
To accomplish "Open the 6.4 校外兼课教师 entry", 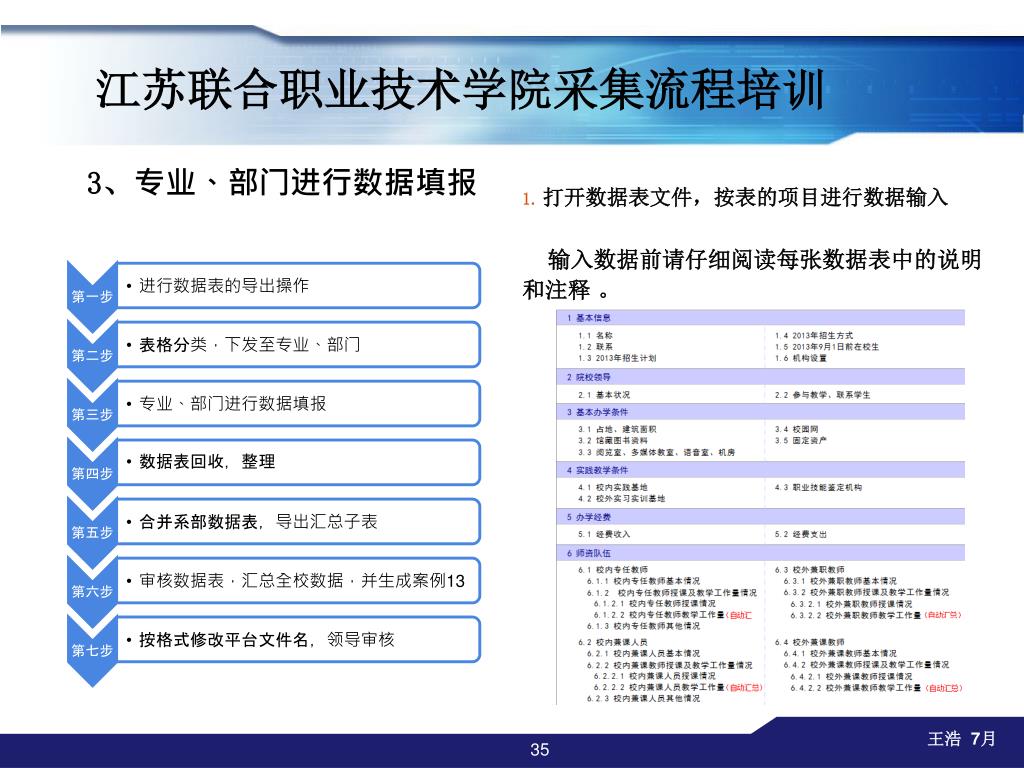I will [x=810, y=642].
